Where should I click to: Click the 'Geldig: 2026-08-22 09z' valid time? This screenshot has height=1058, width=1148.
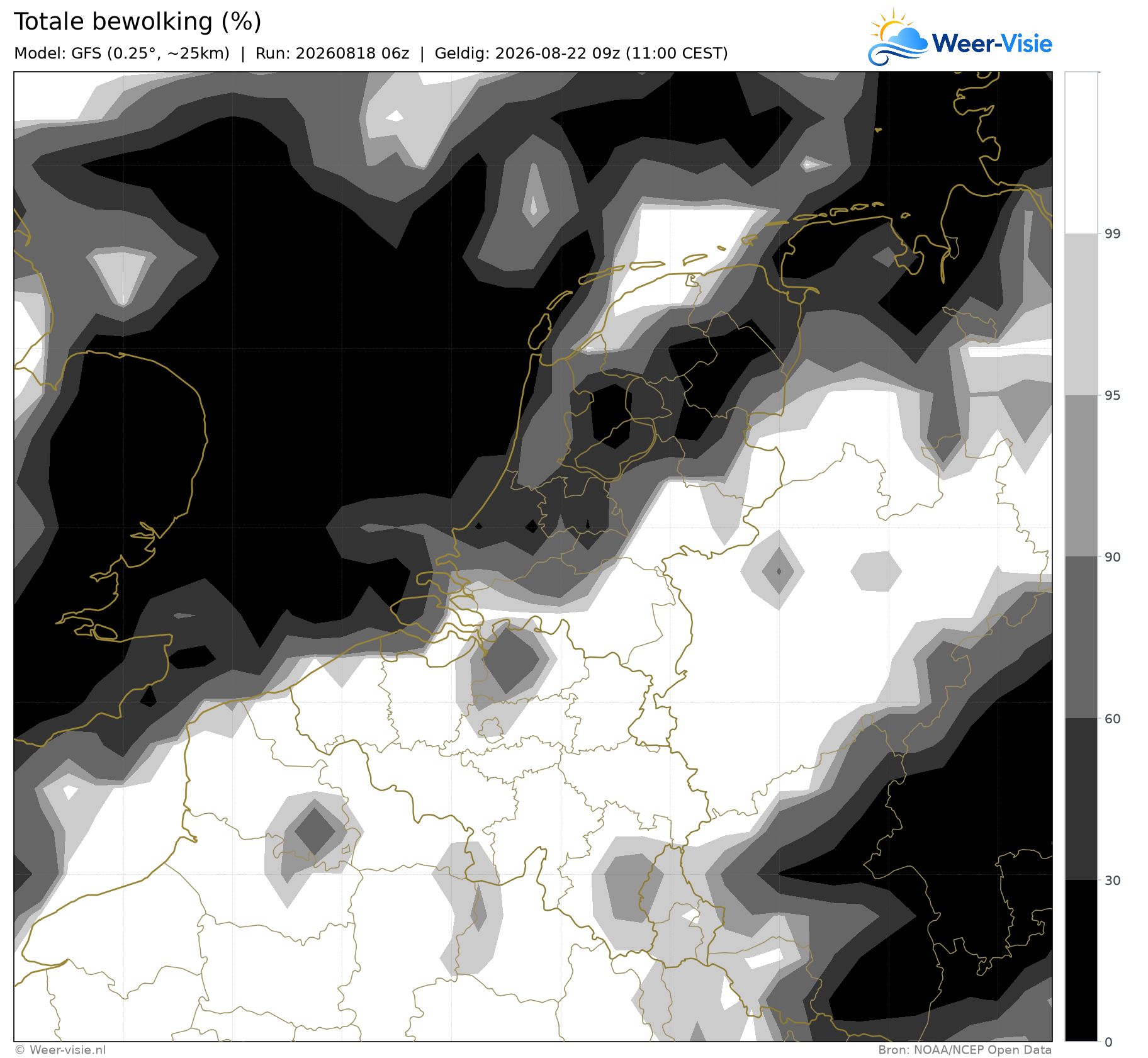tap(527, 53)
